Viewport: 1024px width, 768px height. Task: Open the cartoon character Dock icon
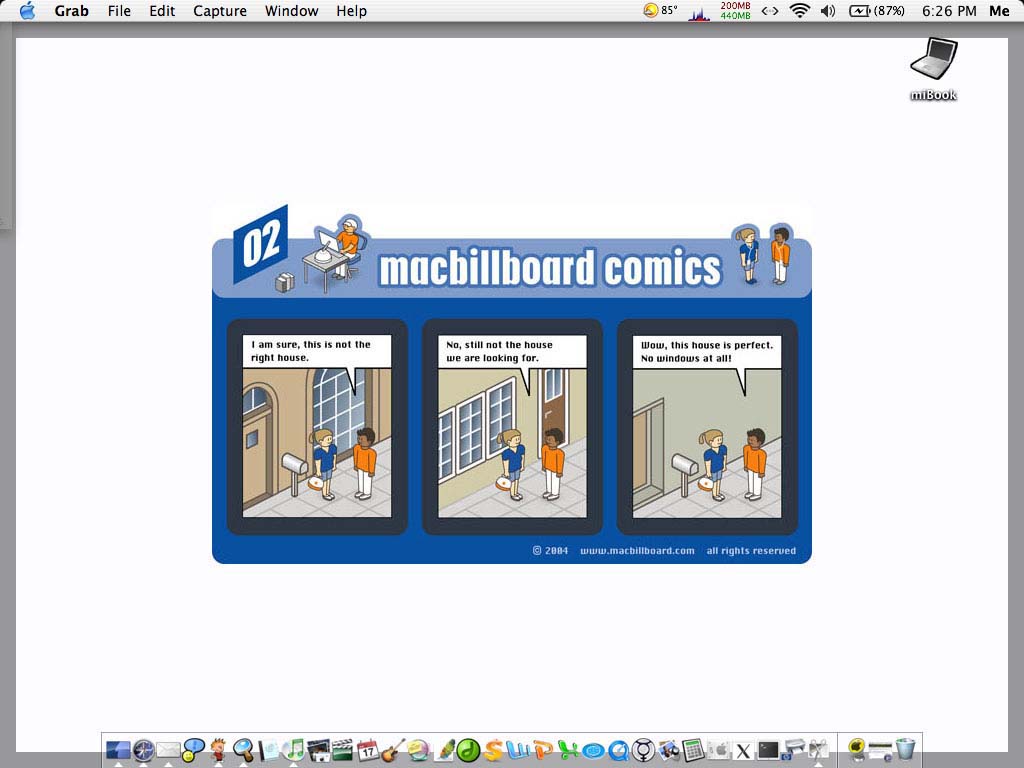pos(218,750)
